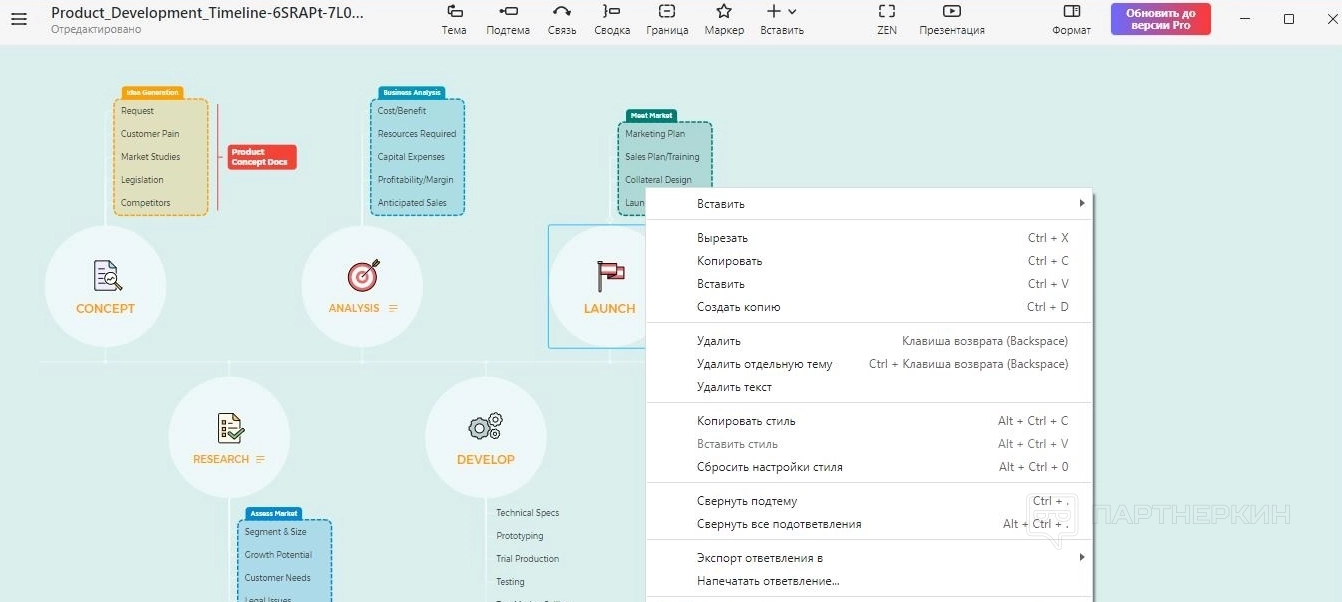The image size is (1342, 602).
Task: Click the Product_Development_Timeline file title
Action: pyautogui.click(x=208, y=13)
